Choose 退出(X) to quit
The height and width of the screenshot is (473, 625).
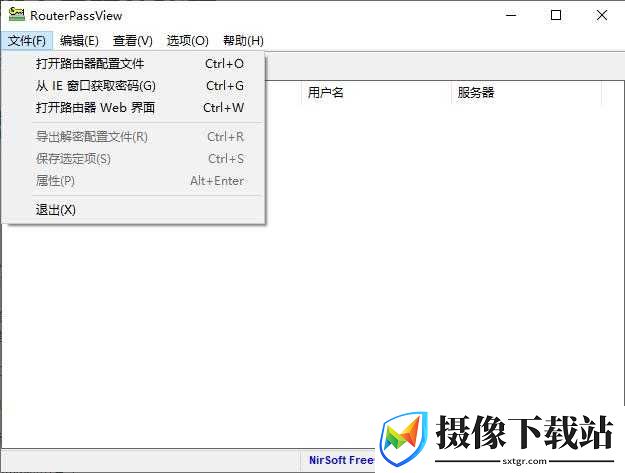[134, 210]
